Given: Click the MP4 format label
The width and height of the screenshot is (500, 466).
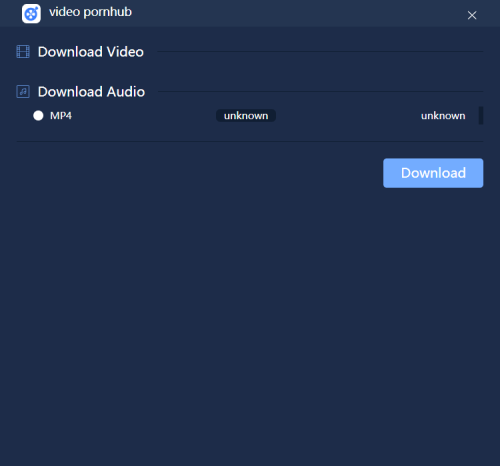Looking at the screenshot, I should point(61,116).
